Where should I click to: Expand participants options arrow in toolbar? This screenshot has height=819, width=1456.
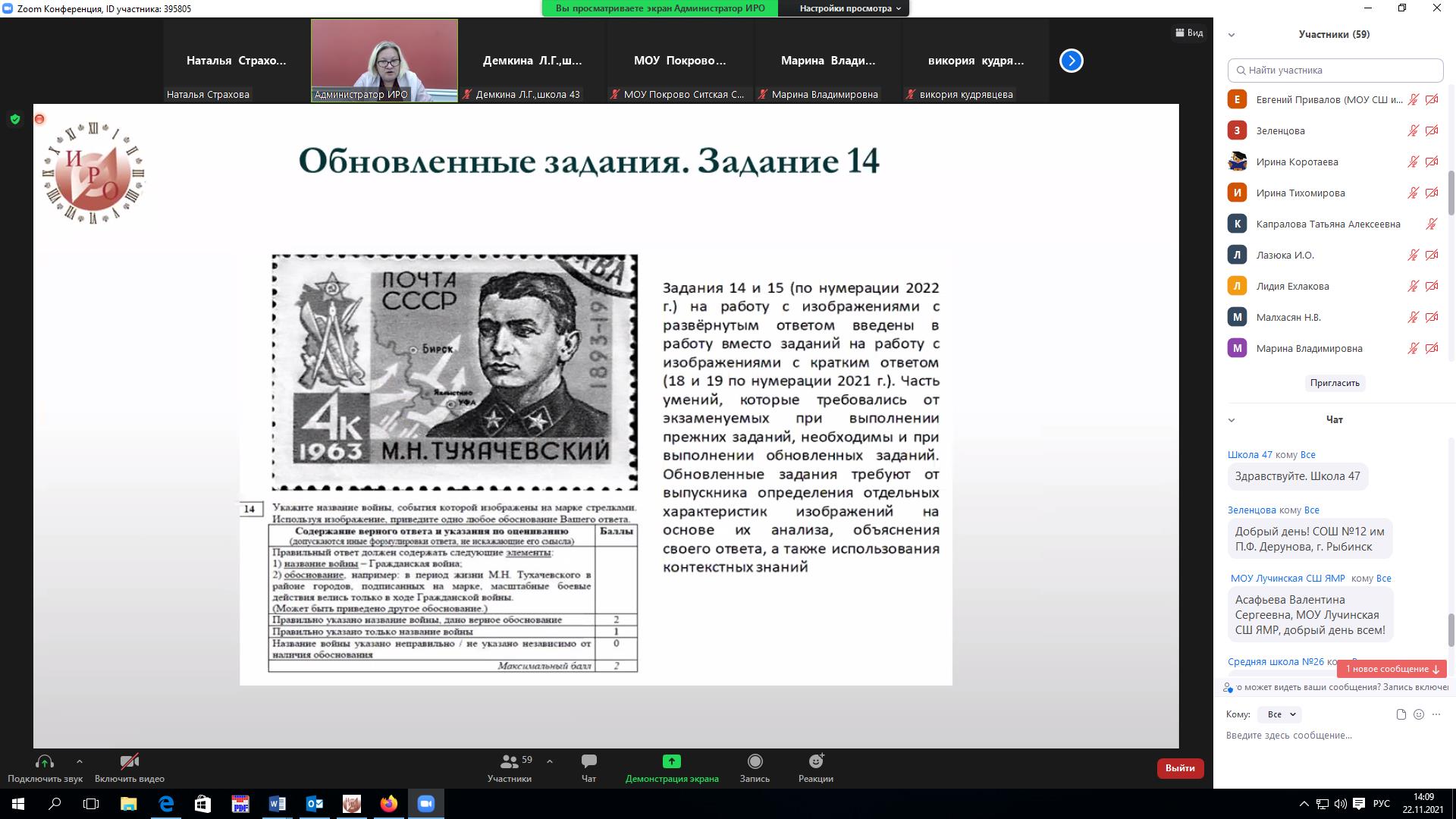pyautogui.click(x=550, y=761)
